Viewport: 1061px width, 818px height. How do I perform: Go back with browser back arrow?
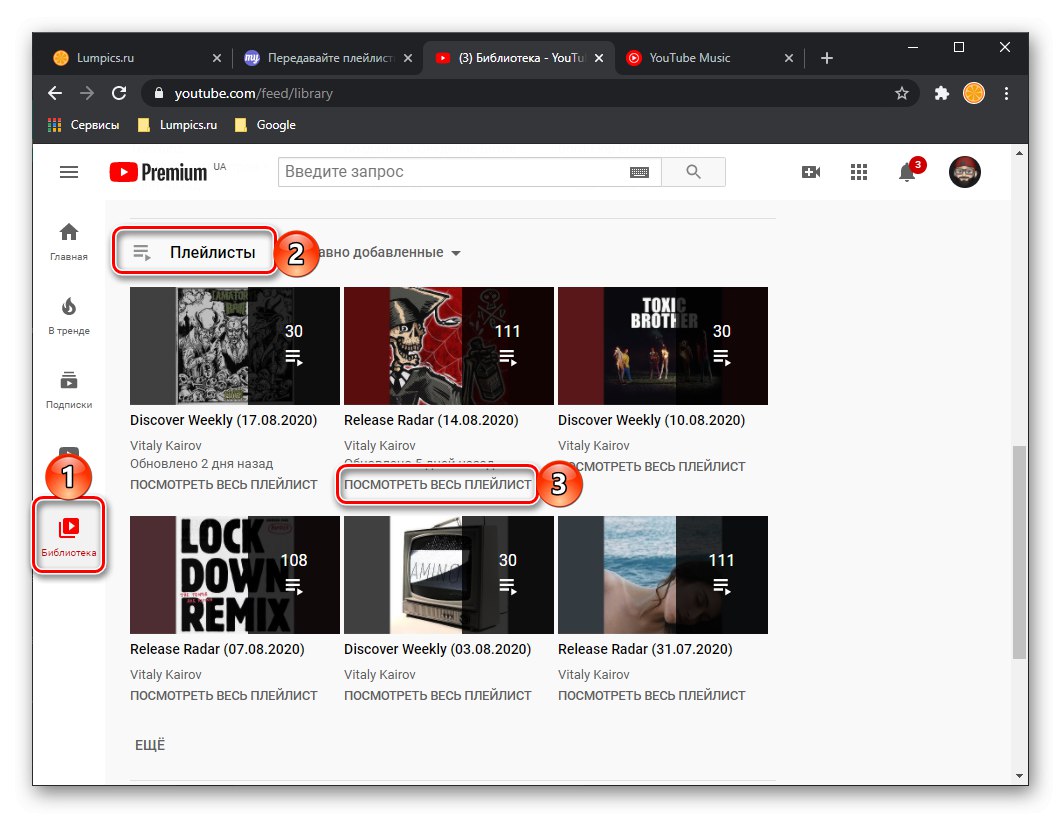click(x=55, y=93)
